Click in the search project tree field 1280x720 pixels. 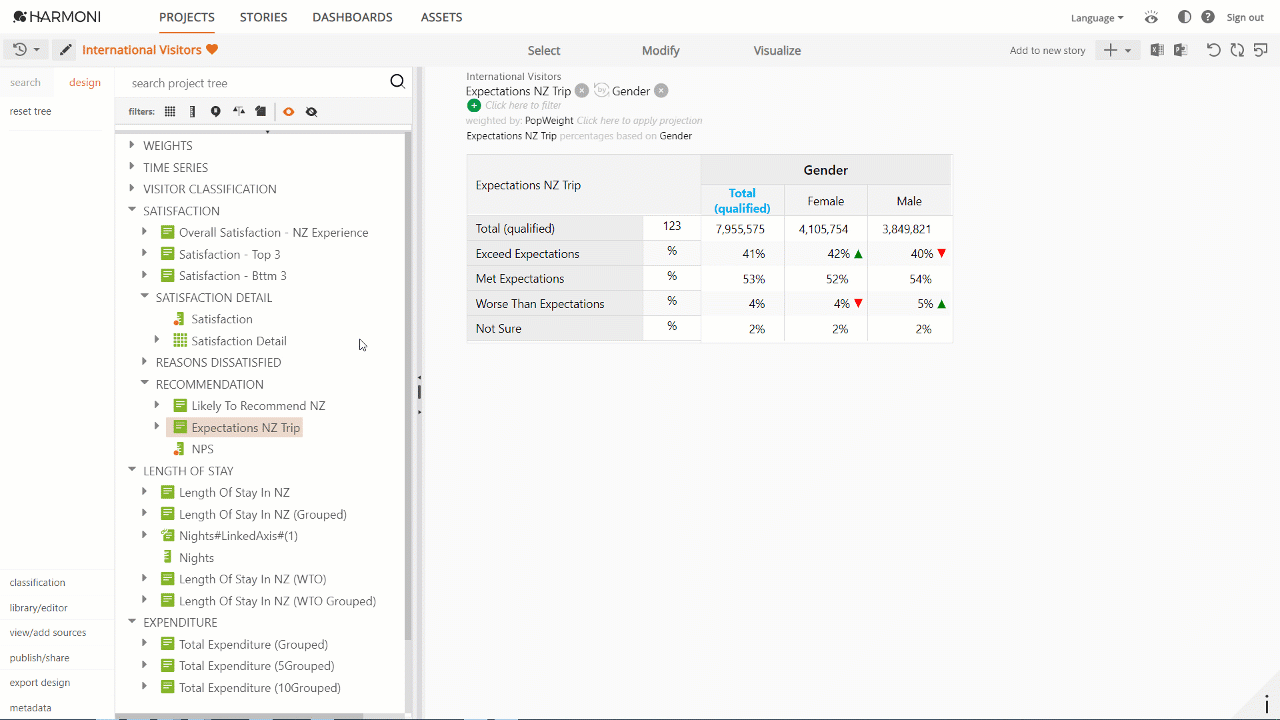pyautogui.click(x=255, y=83)
